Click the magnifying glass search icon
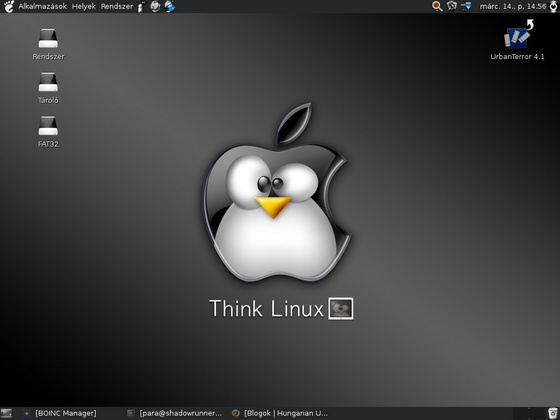560x420 pixels. [x=437, y=6]
